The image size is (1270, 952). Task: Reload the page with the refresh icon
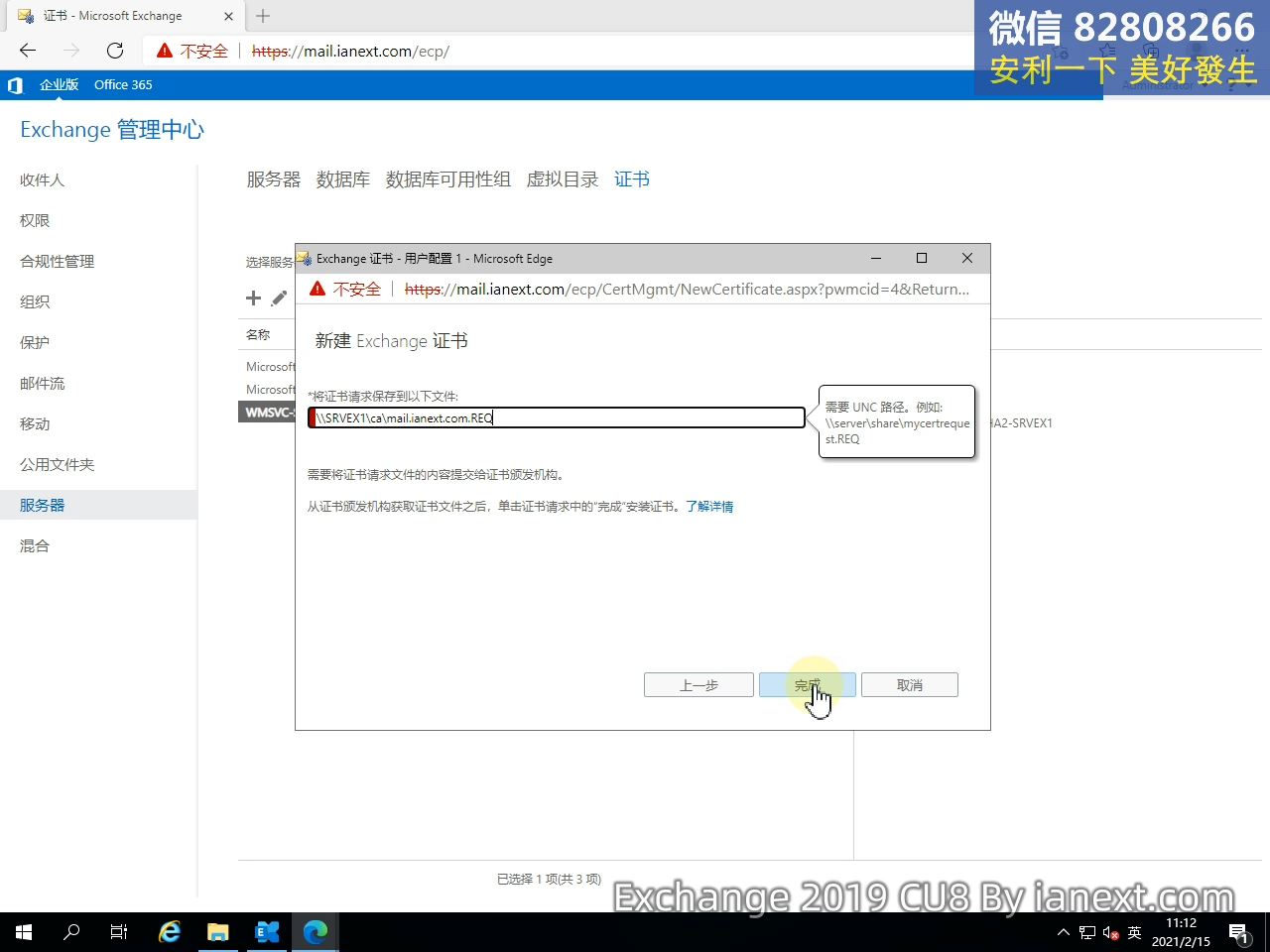coord(115,51)
